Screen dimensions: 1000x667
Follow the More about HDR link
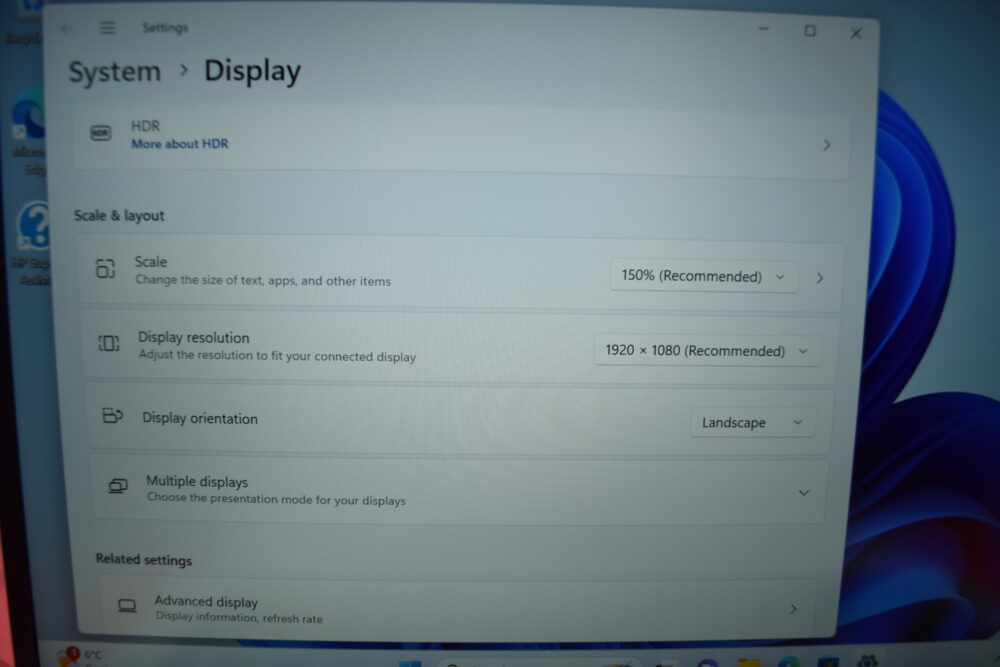[180, 144]
